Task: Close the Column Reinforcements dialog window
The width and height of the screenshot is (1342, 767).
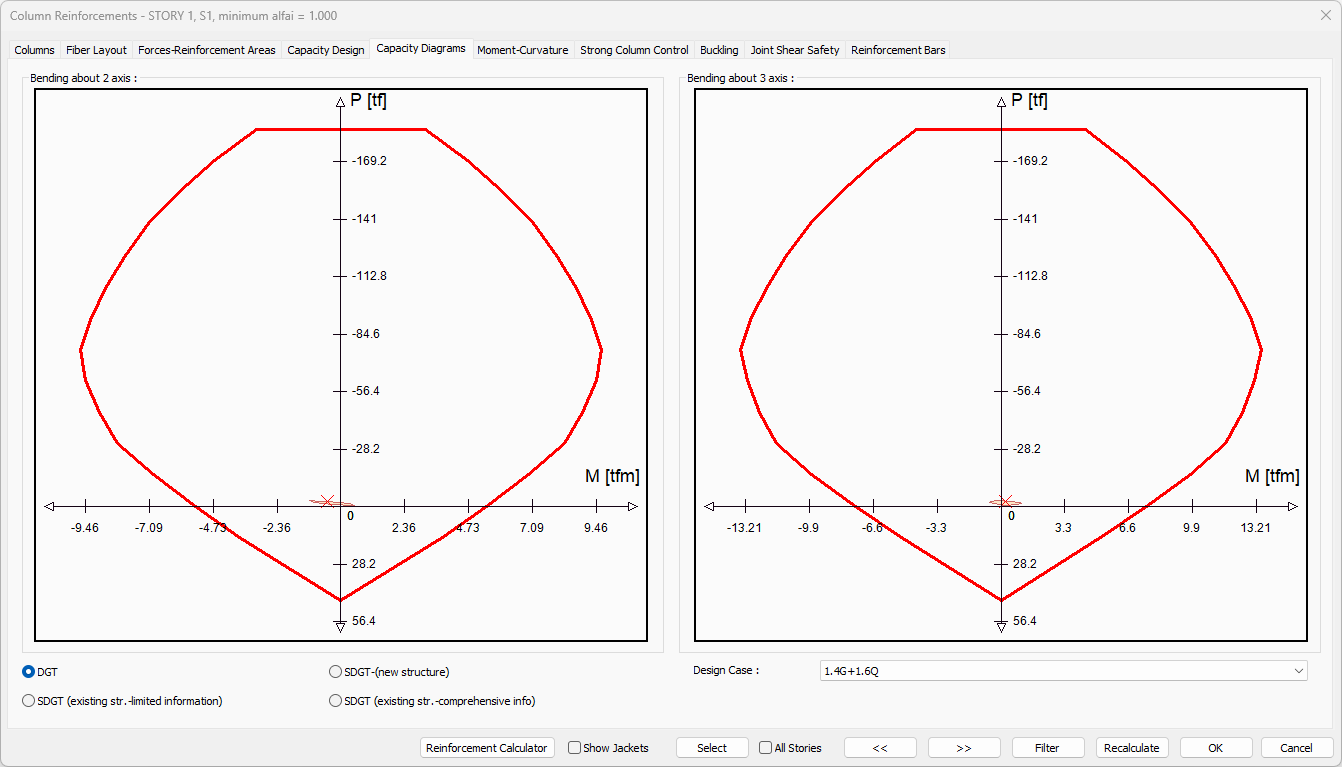Action: [1325, 15]
